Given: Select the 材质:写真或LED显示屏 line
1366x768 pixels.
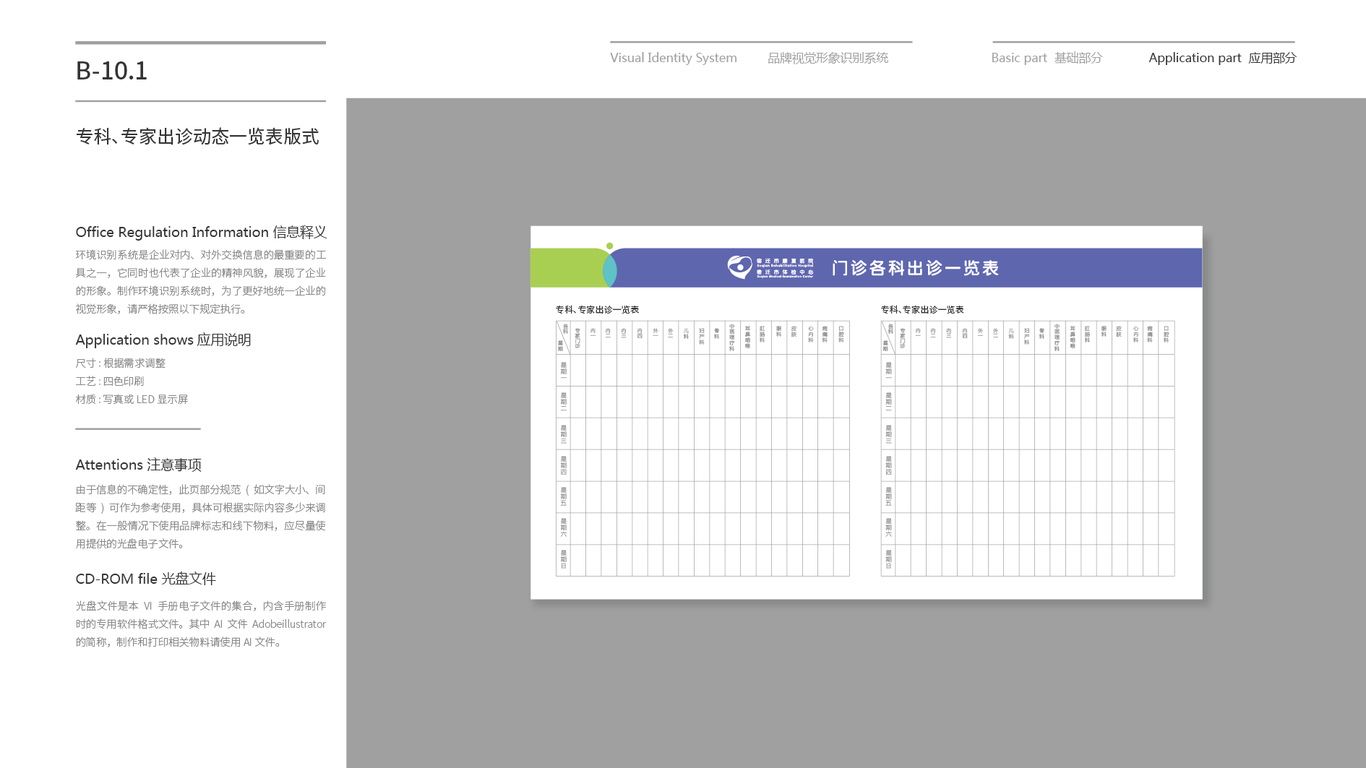Looking at the screenshot, I should (131, 399).
